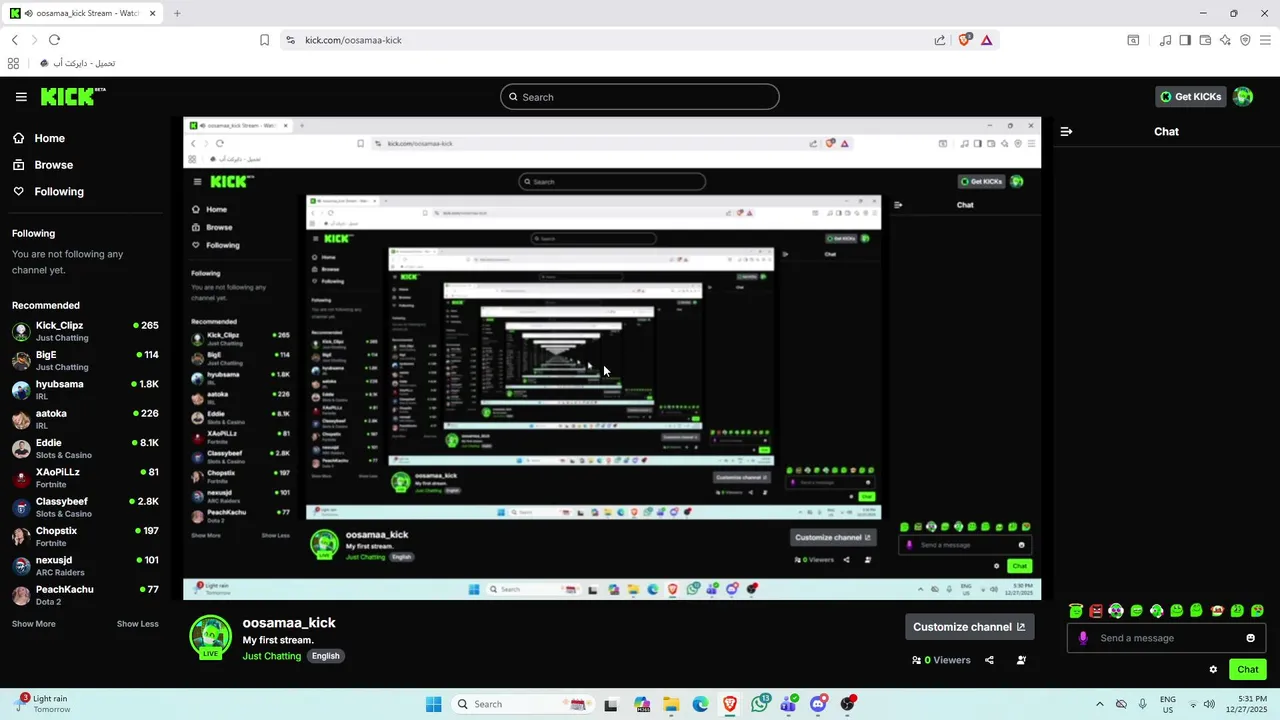
Task: Open chat settings gear icon
Action: click(1213, 670)
